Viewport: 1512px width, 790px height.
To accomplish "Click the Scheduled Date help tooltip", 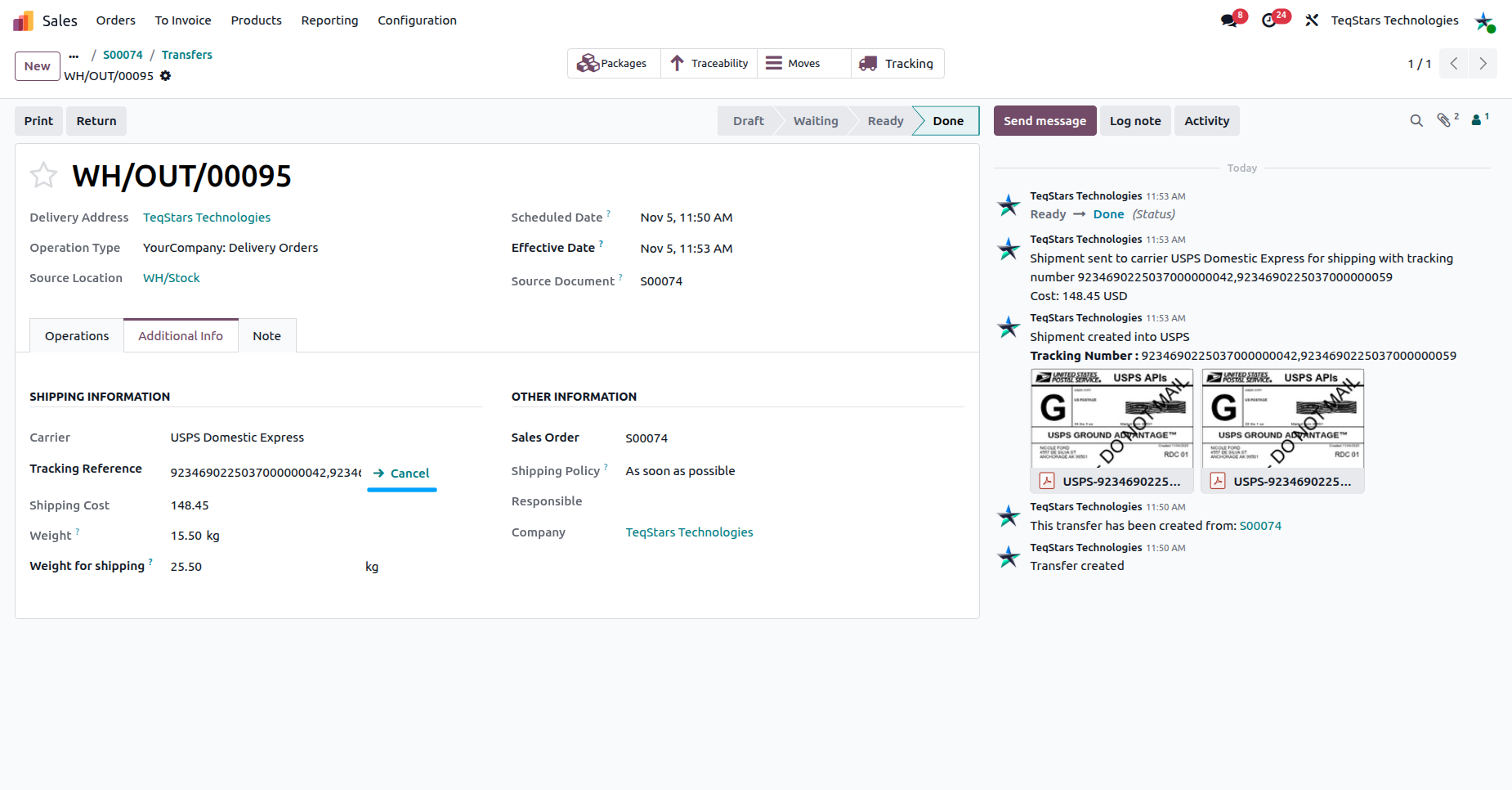I will click(x=608, y=213).
